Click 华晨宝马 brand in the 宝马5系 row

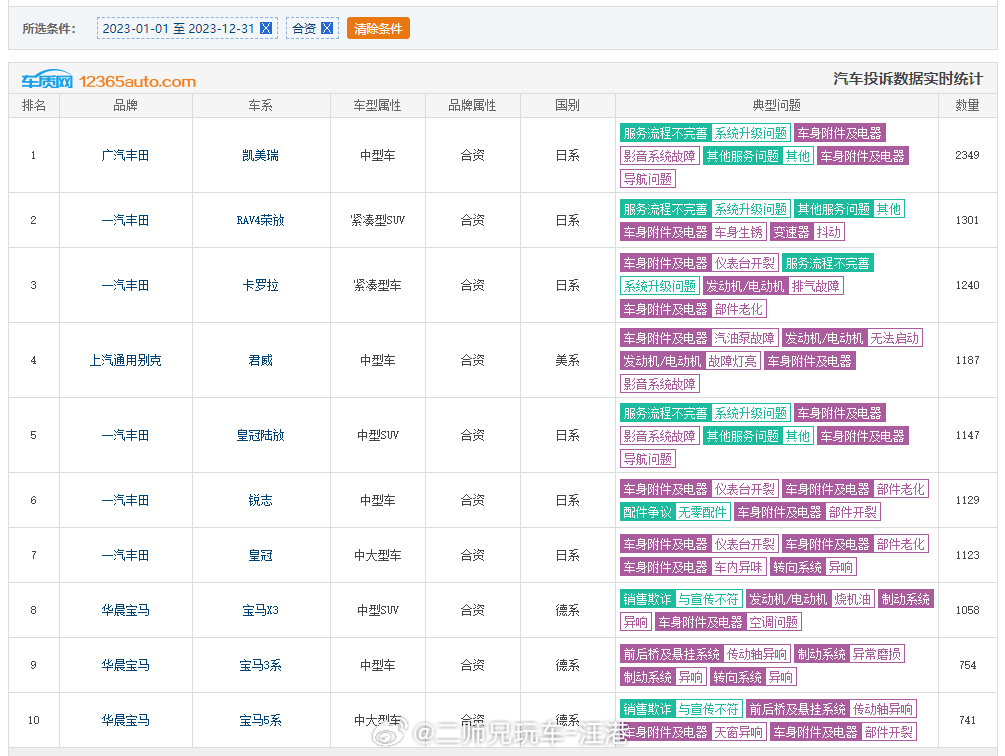coord(126,720)
